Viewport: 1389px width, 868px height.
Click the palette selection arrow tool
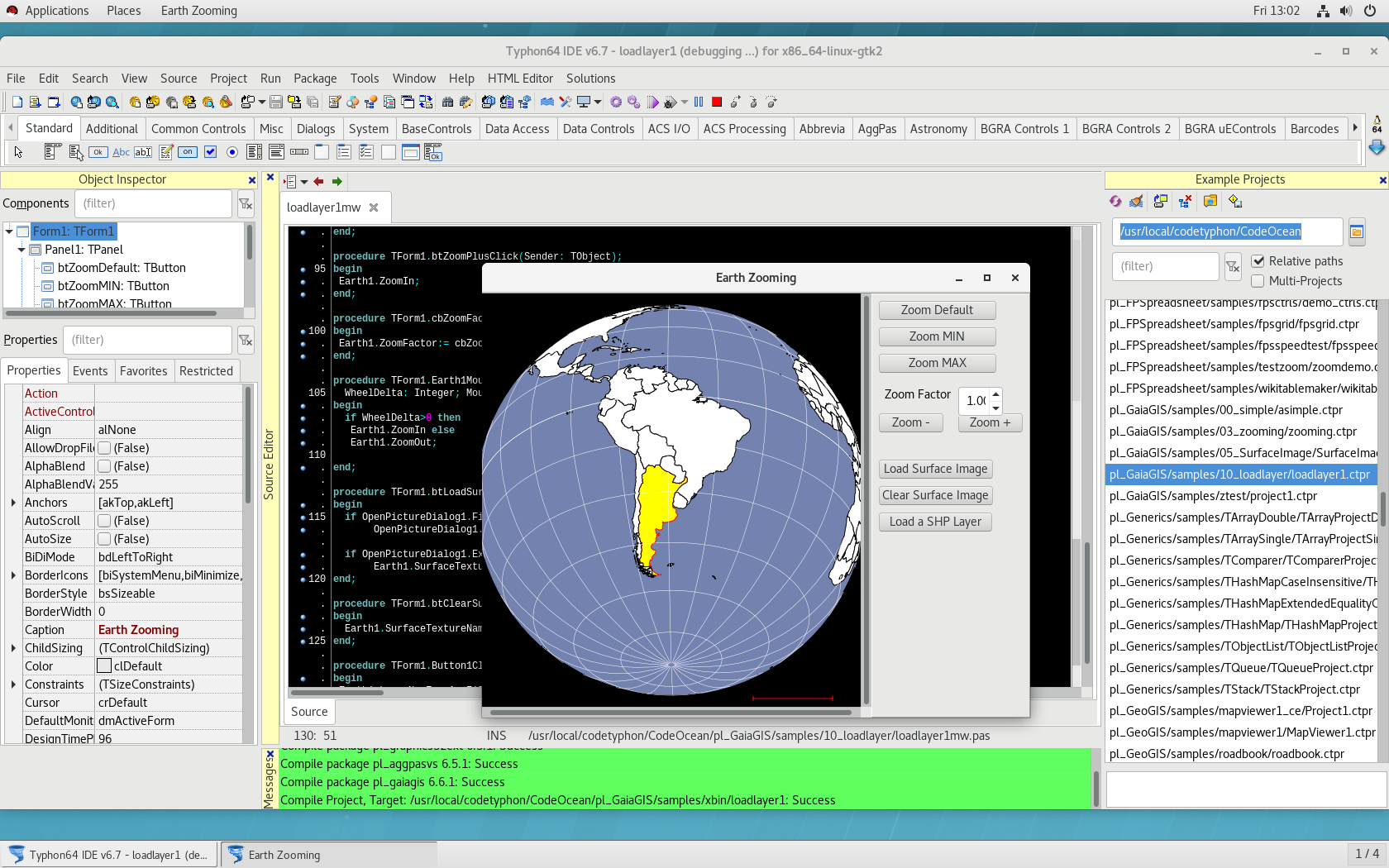18,152
